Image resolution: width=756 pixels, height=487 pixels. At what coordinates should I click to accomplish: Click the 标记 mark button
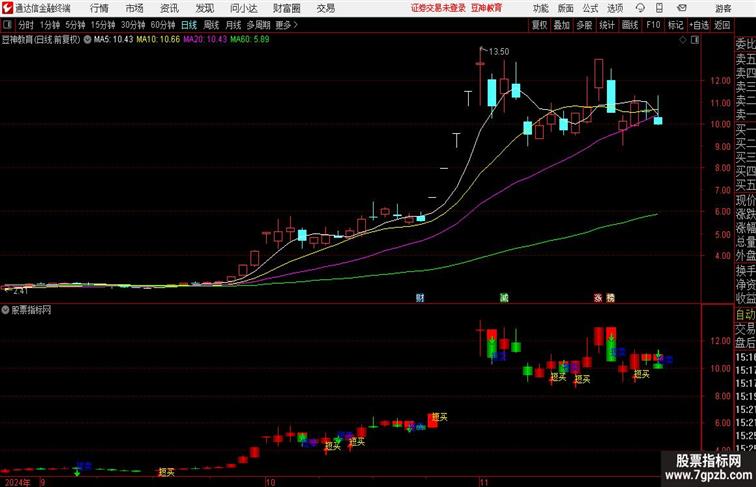675,25
